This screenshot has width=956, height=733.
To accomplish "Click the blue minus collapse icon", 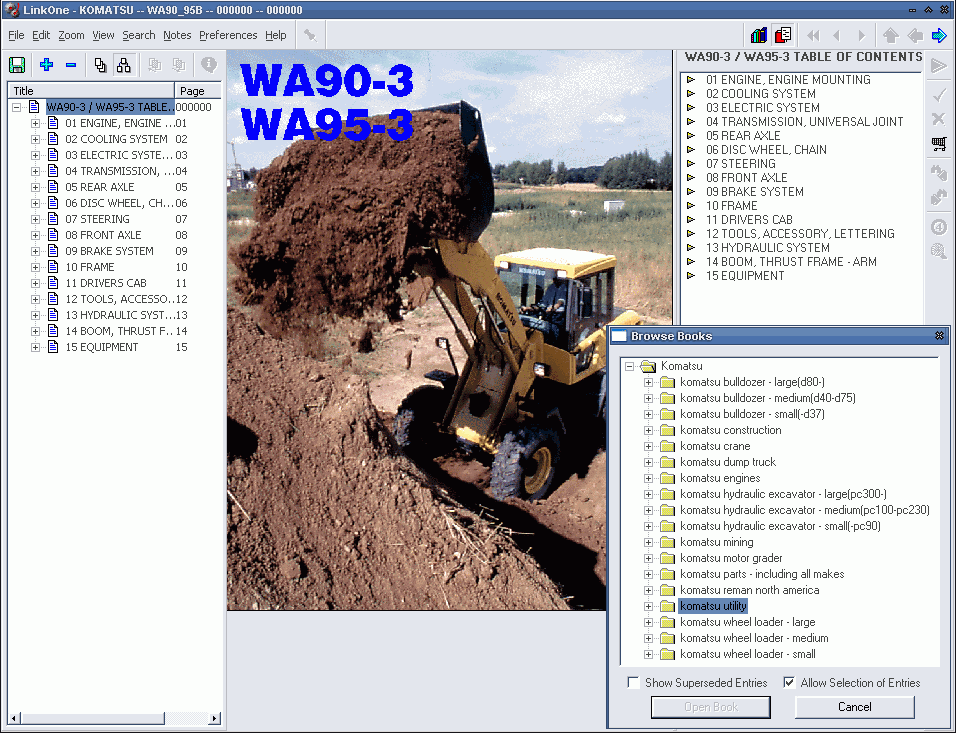I will [x=71, y=65].
